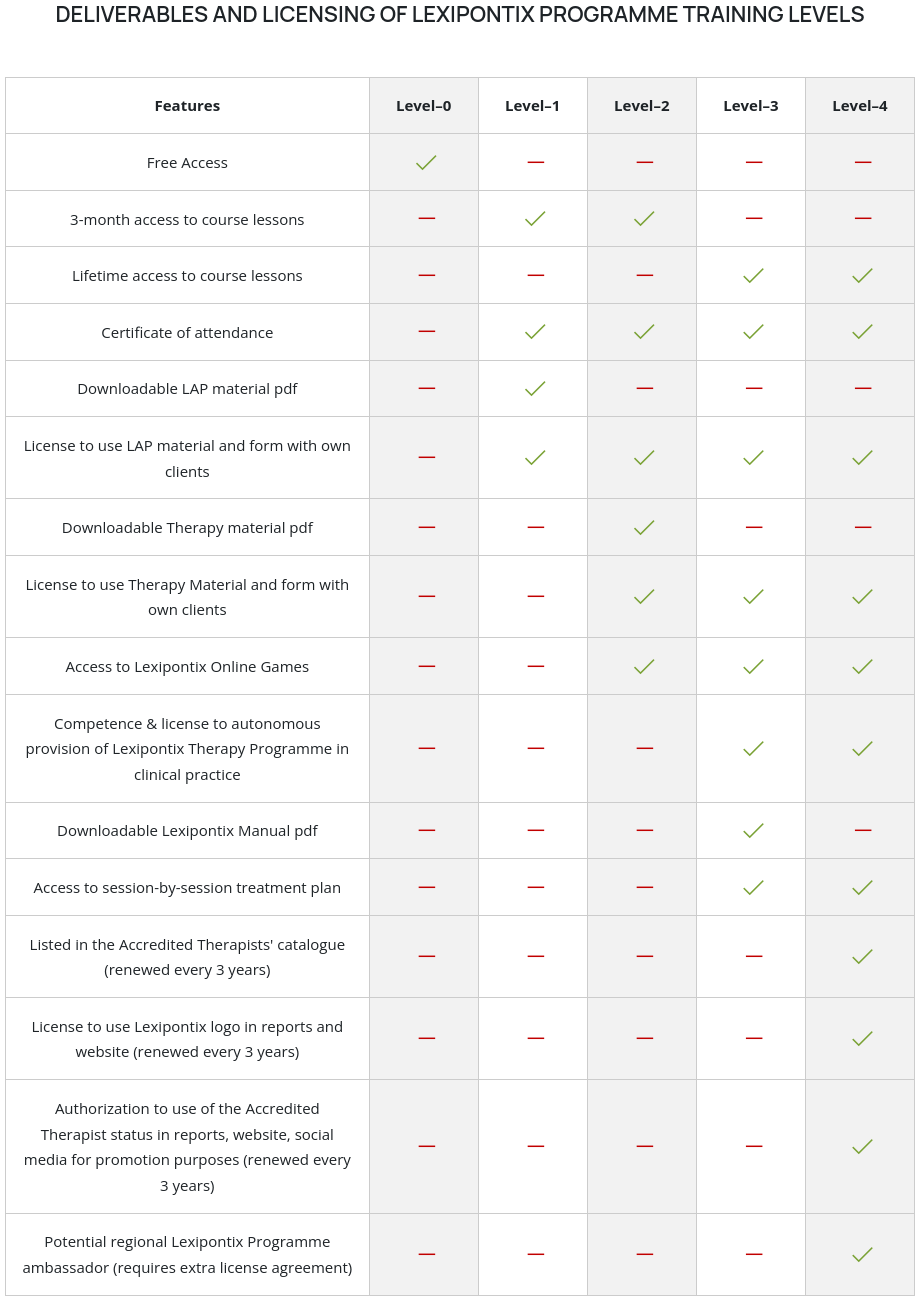920x1303 pixels.
Task: Click Level-4 red dash for Downloadable Lexipontix Manual
Action: click(862, 830)
